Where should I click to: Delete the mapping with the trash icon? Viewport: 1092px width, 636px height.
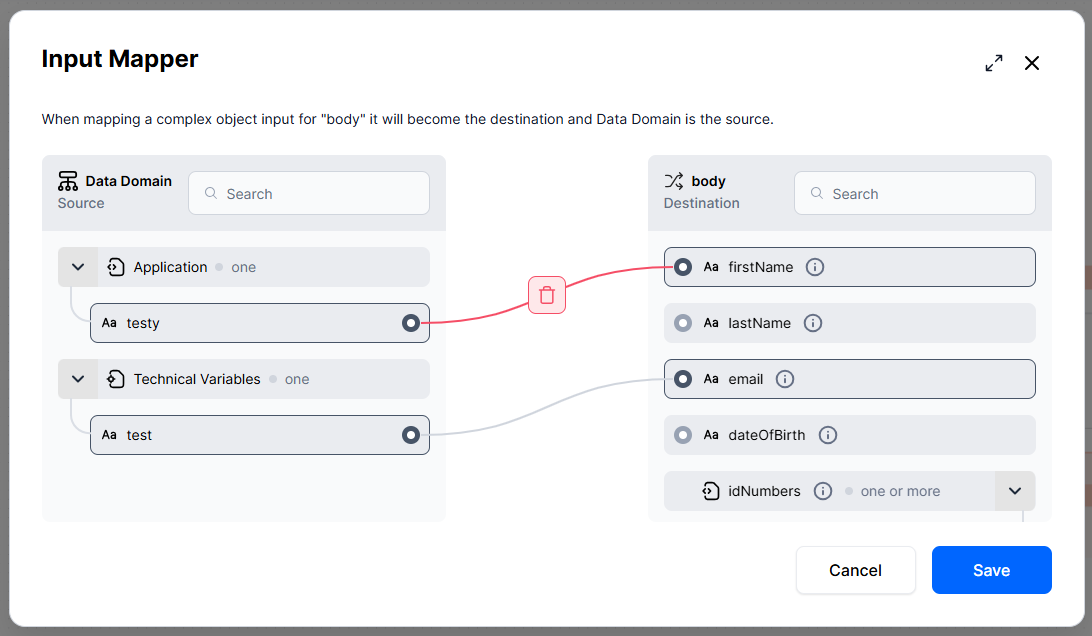click(x=547, y=295)
